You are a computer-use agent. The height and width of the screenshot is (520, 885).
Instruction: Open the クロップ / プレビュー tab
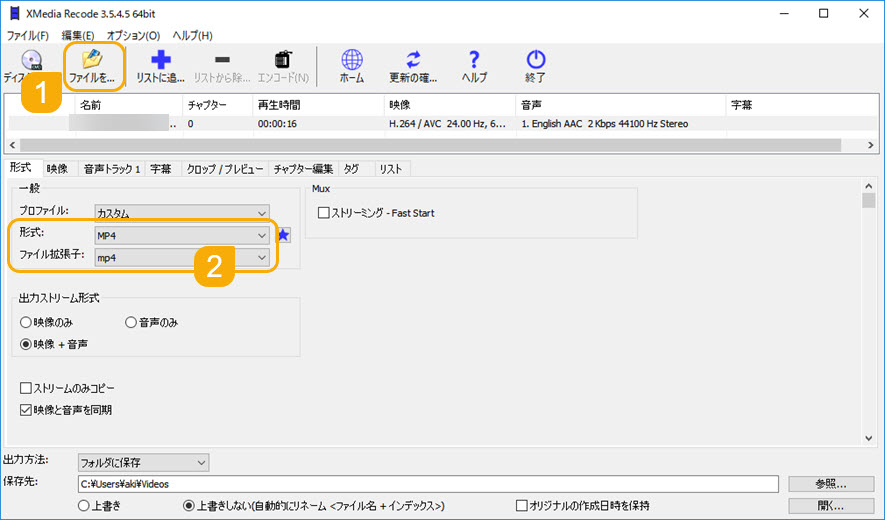[225, 169]
